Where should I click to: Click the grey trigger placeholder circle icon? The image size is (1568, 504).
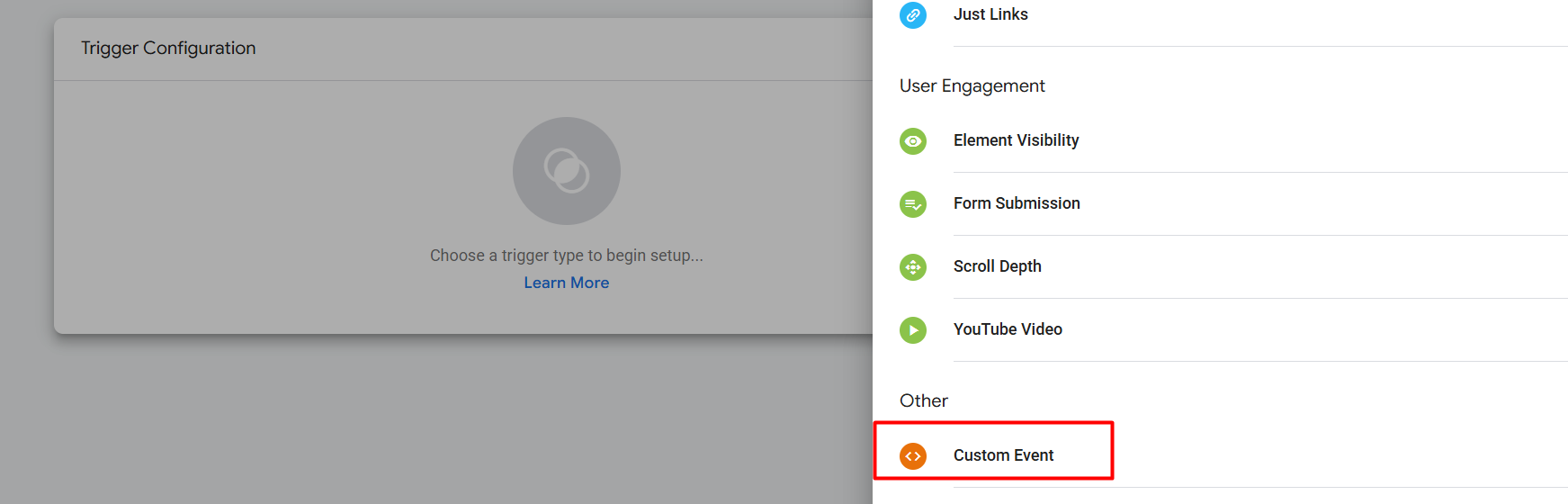(566, 171)
